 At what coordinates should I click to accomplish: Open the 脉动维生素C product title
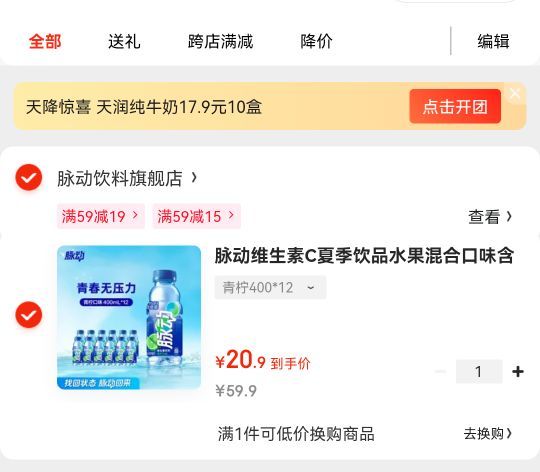(364, 256)
